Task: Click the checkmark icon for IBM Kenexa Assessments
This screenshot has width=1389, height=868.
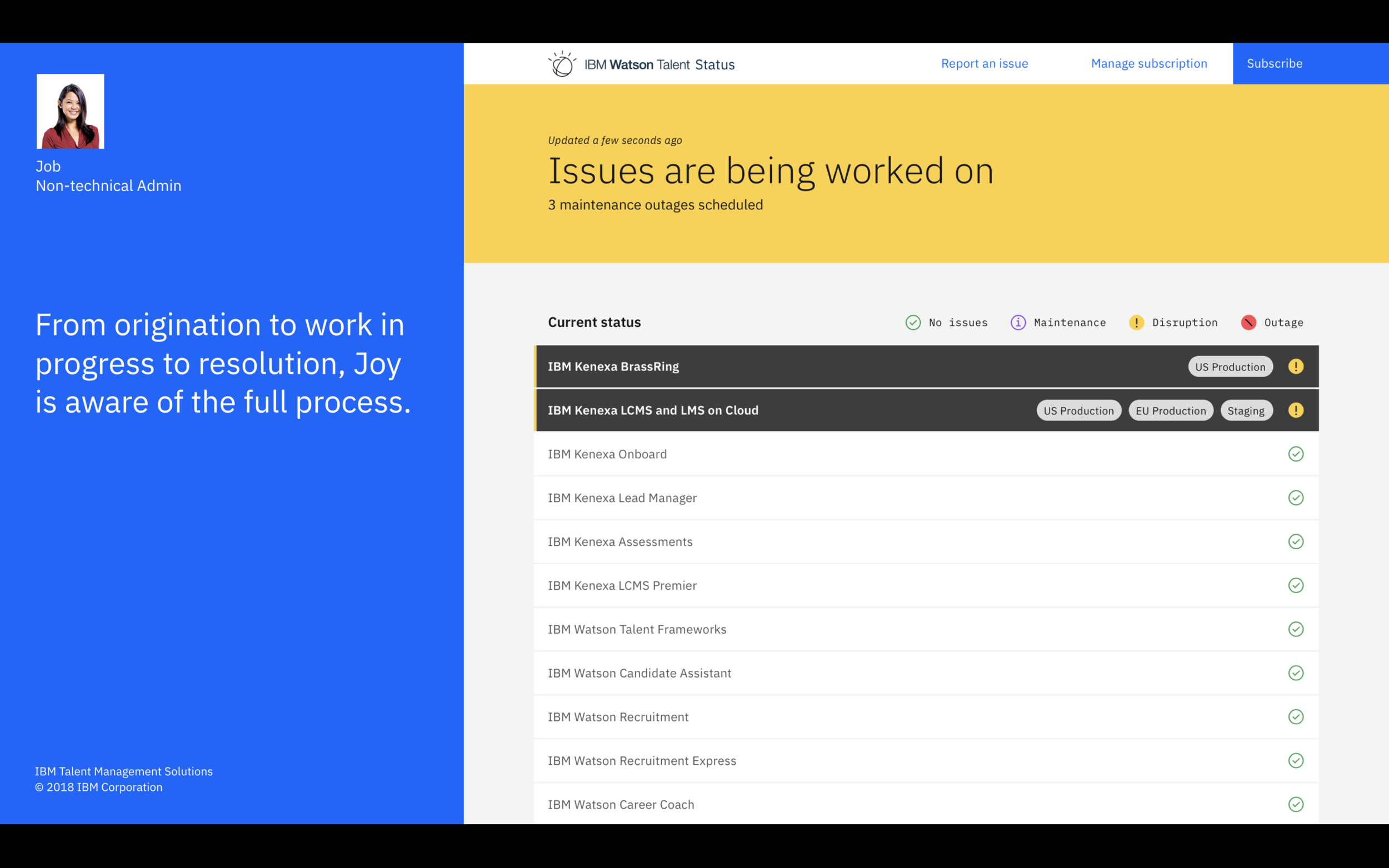Action: (x=1296, y=541)
